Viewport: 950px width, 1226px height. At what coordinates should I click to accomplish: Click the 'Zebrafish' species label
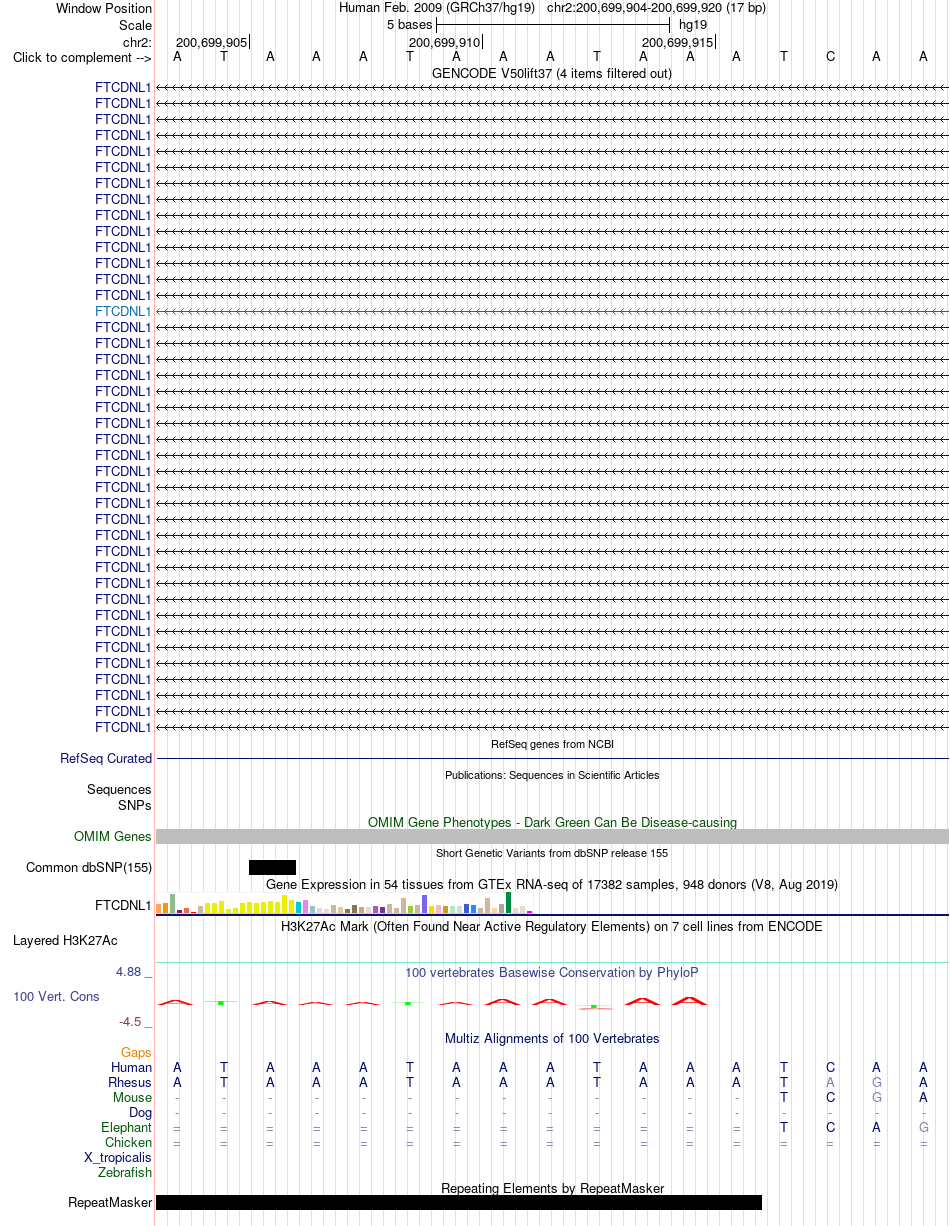tap(125, 1173)
